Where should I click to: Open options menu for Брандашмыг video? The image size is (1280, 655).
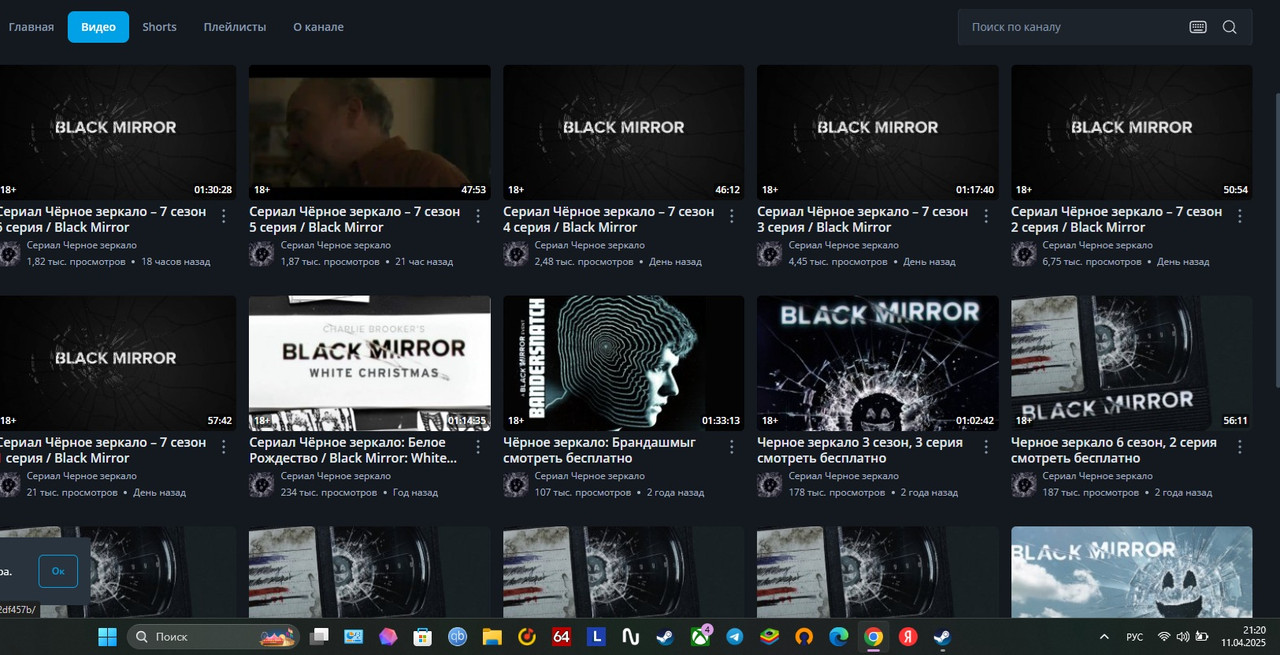pyautogui.click(x=732, y=447)
